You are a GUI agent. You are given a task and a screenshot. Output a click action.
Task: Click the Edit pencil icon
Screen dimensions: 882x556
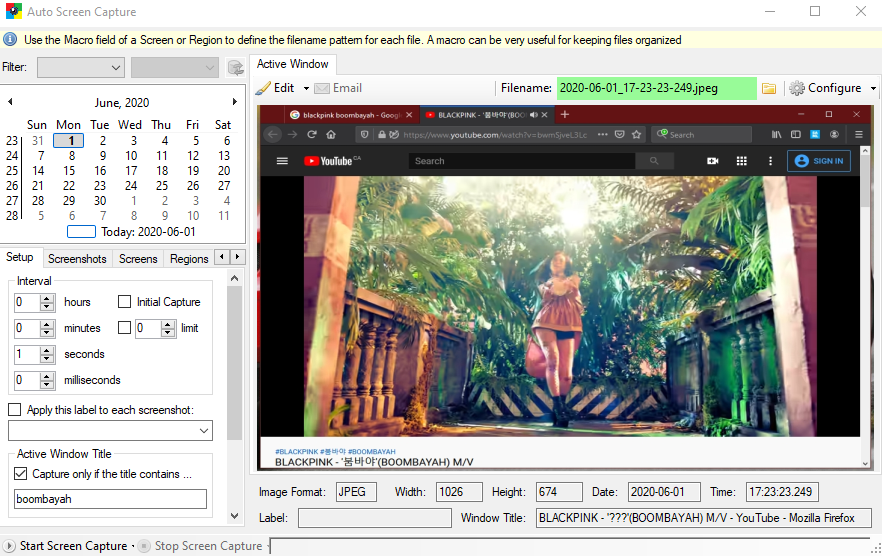[x=263, y=88]
